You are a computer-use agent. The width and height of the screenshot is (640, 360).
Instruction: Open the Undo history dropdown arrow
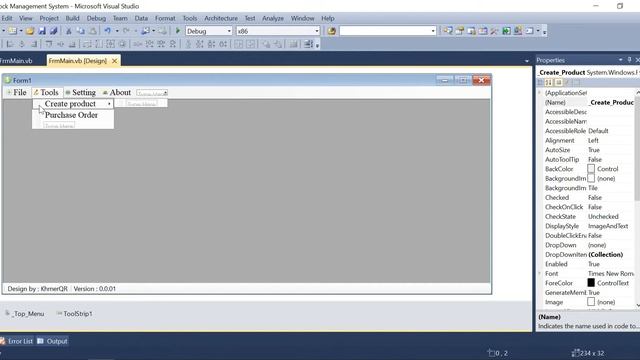117,31
